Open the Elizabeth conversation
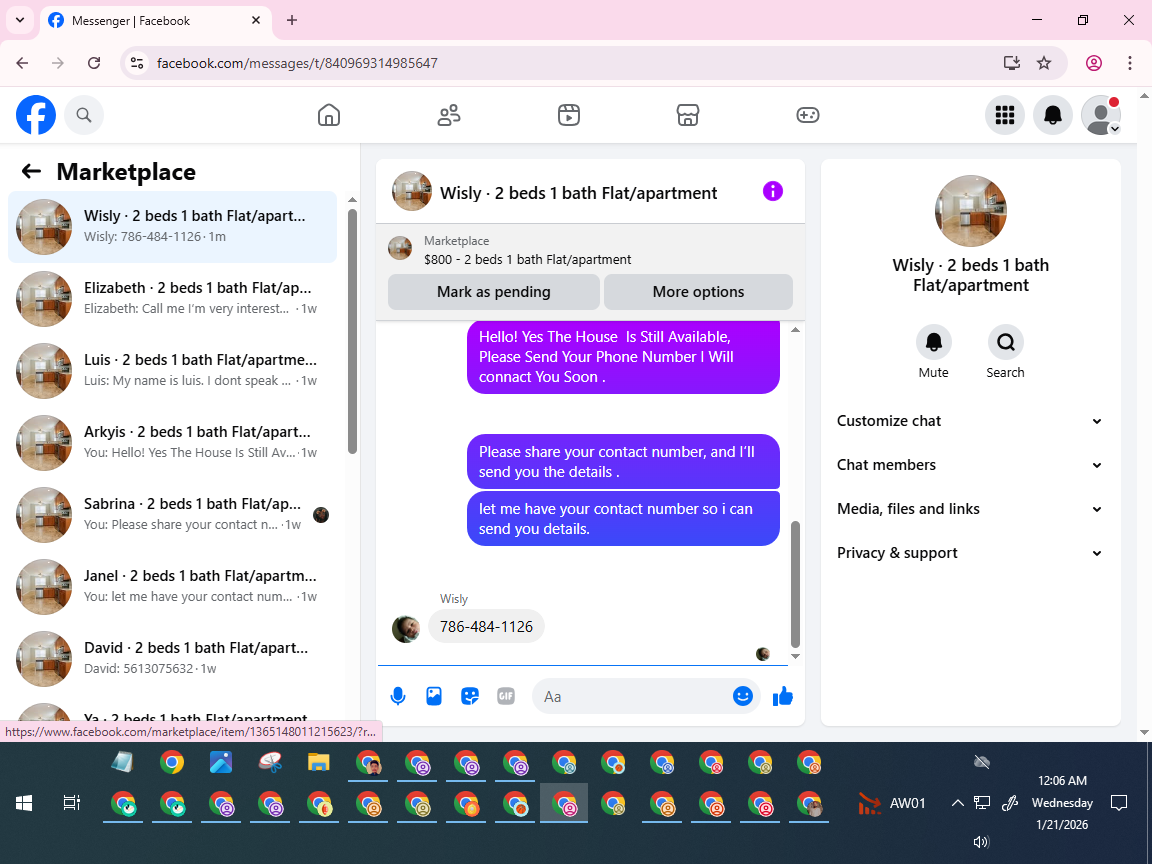 pos(173,298)
